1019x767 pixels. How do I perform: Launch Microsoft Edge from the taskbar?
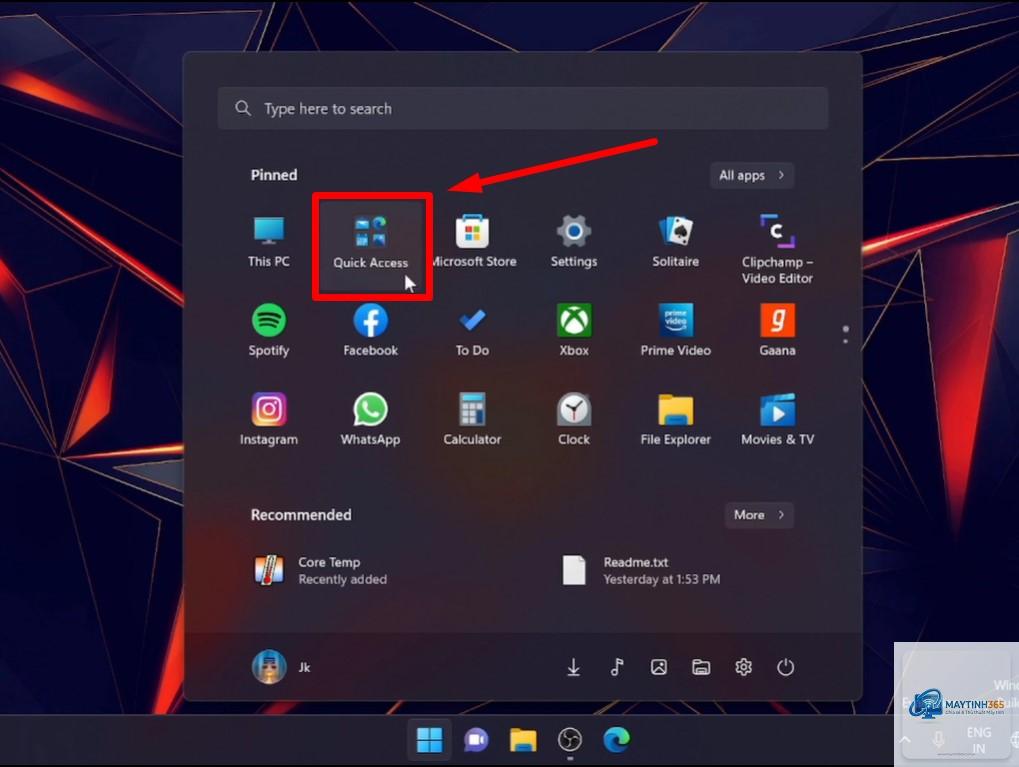coord(616,740)
